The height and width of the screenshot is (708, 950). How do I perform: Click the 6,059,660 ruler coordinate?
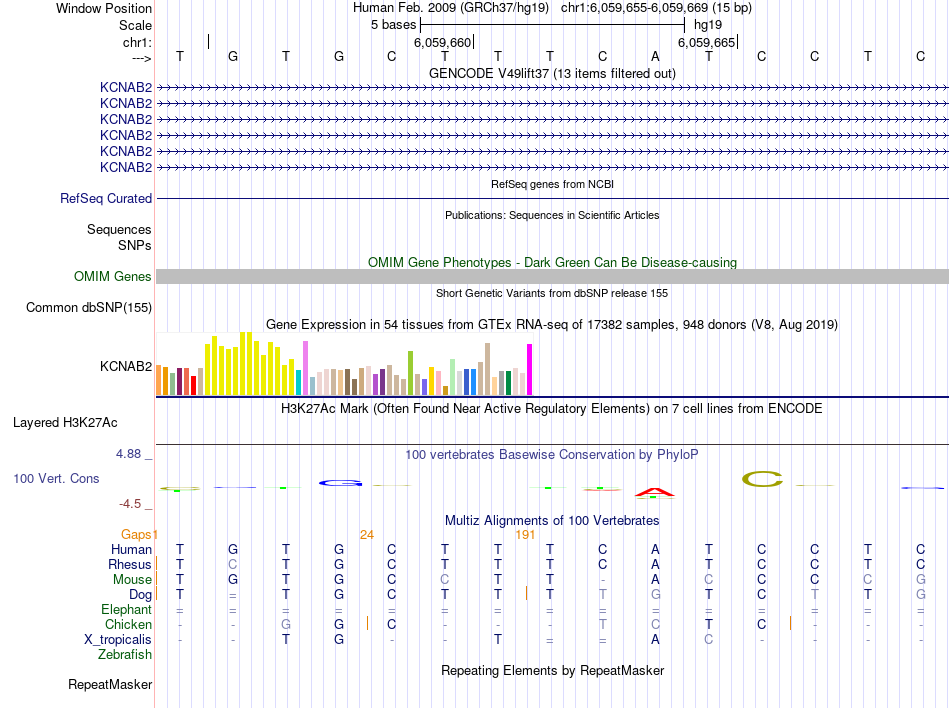point(442,42)
